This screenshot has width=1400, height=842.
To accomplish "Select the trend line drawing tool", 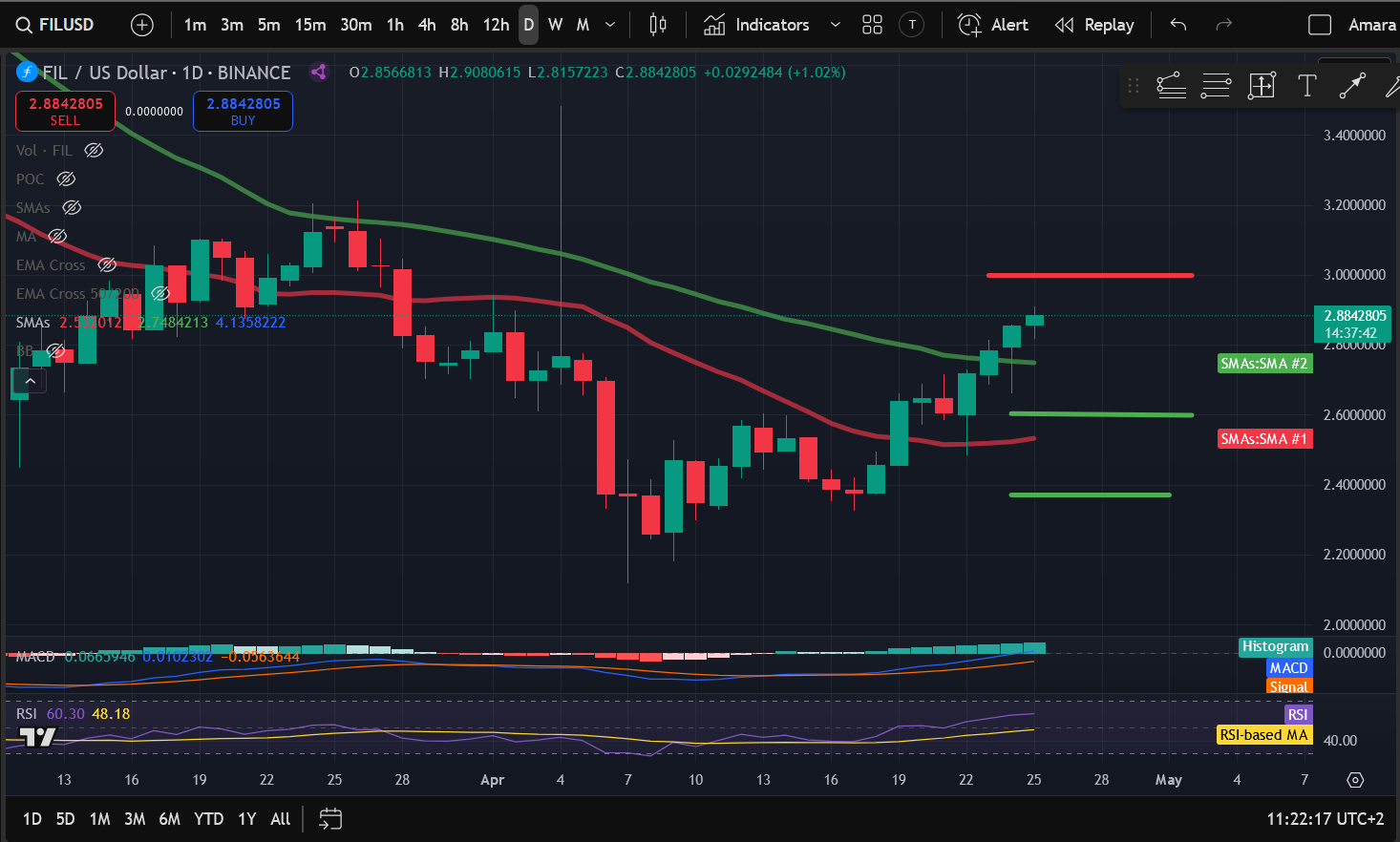I will tap(1171, 86).
